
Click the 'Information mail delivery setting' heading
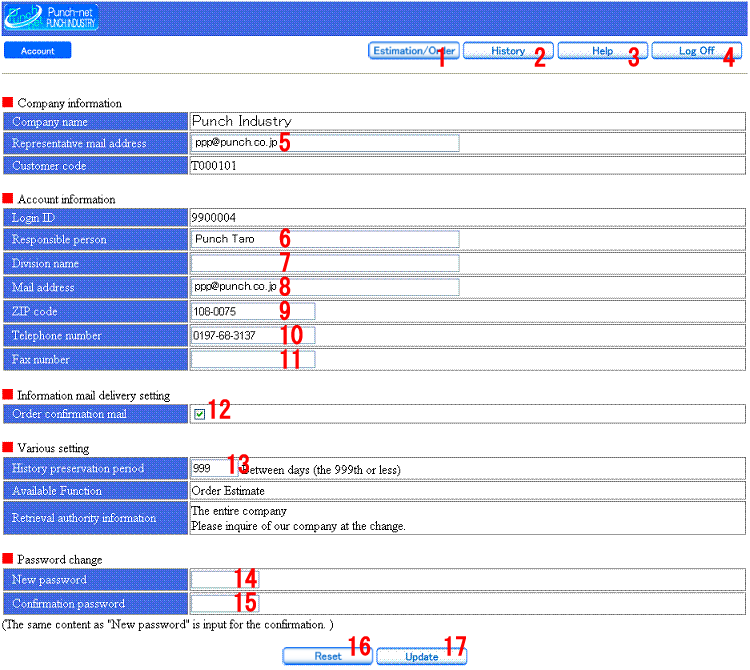pyautogui.click(x=94, y=395)
